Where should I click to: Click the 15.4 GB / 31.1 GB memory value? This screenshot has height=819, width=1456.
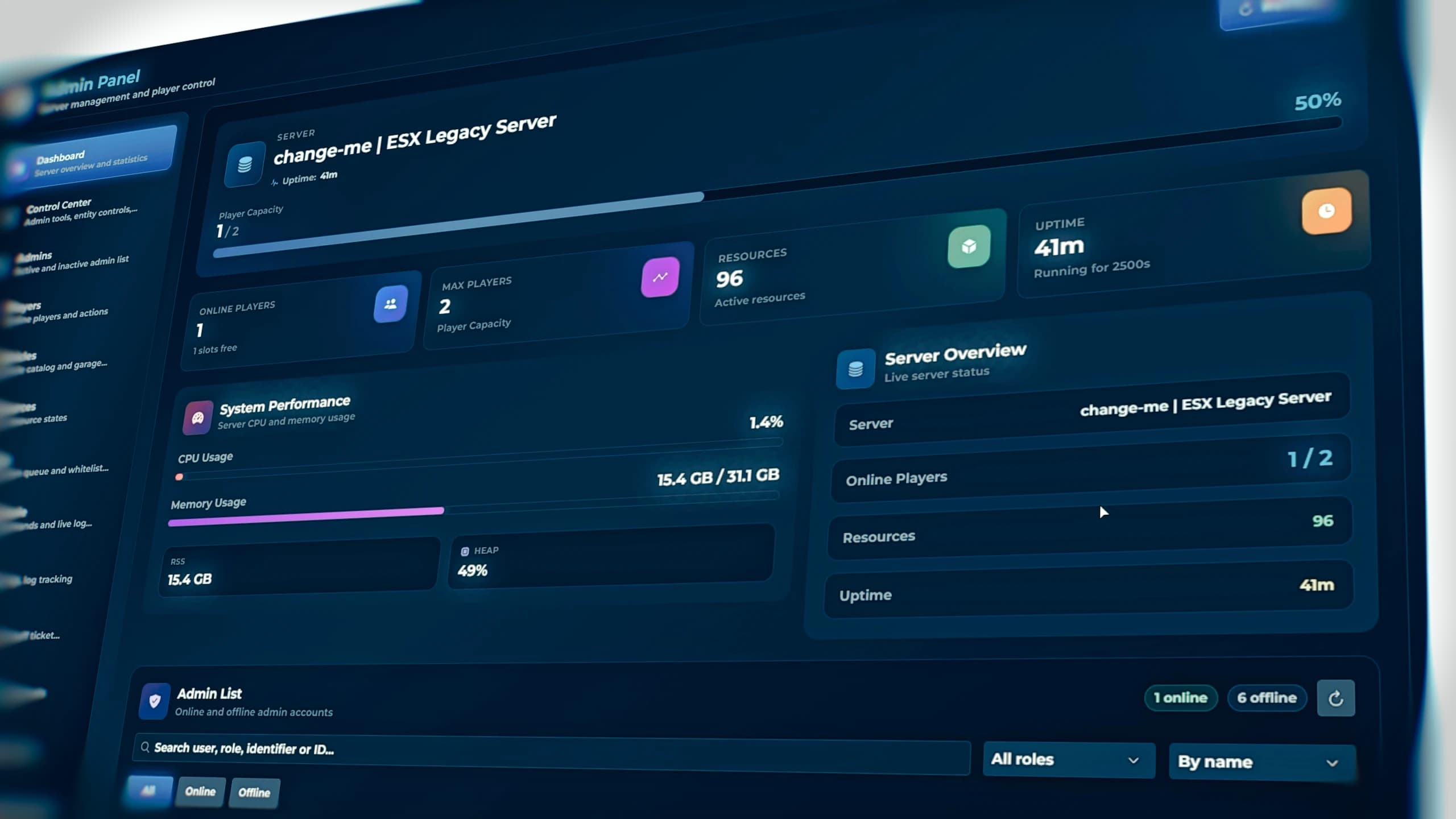click(718, 476)
